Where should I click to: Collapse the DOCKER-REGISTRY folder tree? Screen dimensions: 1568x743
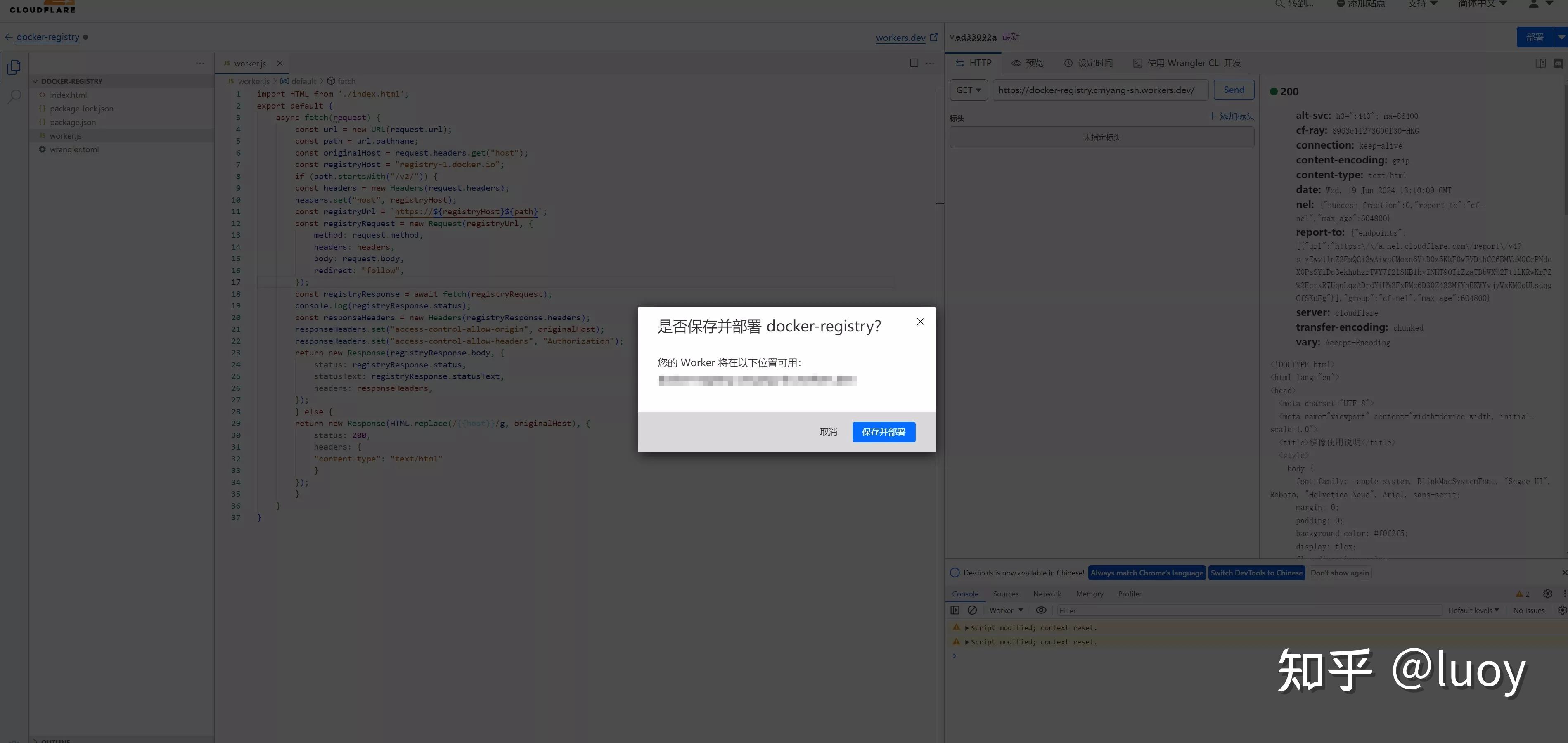tap(36, 82)
